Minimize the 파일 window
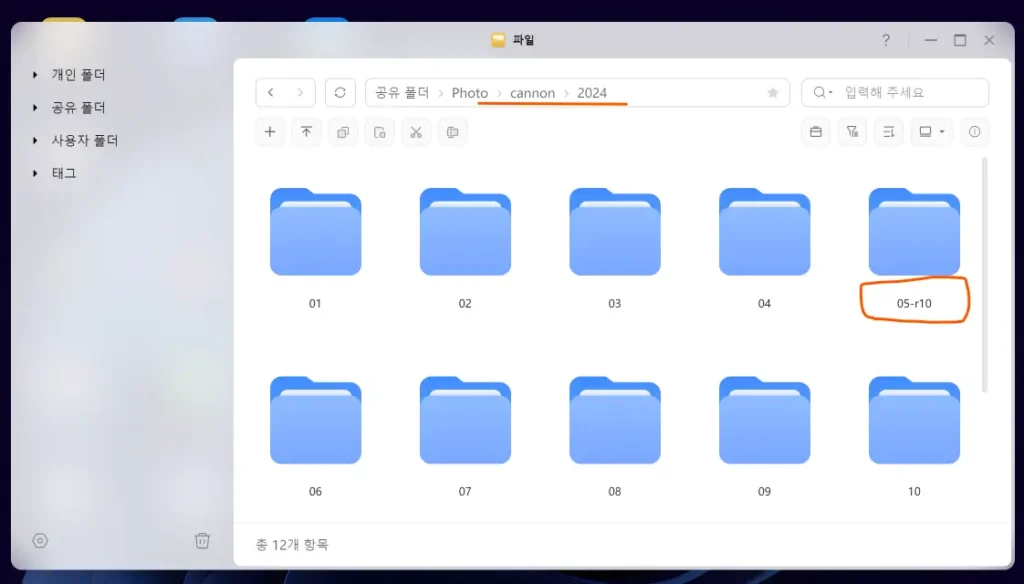1024x584 pixels. (931, 41)
